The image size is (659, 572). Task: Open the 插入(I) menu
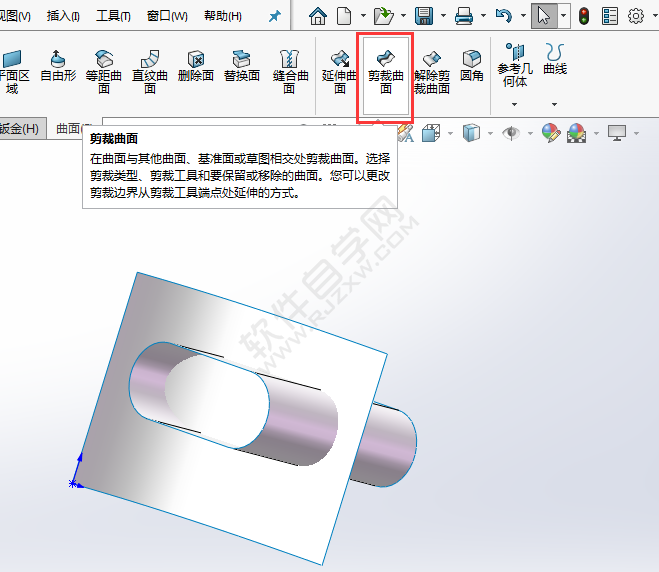coord(63,16)
